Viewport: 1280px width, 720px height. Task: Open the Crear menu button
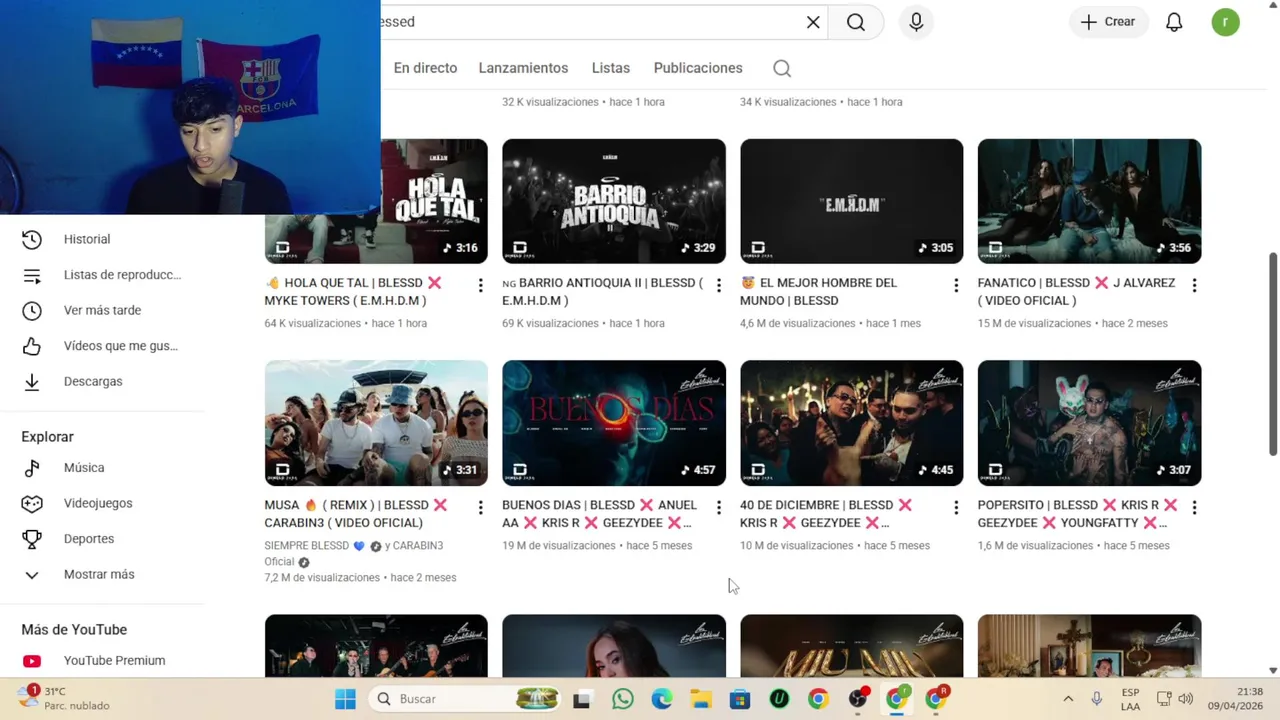[1108, 22]
